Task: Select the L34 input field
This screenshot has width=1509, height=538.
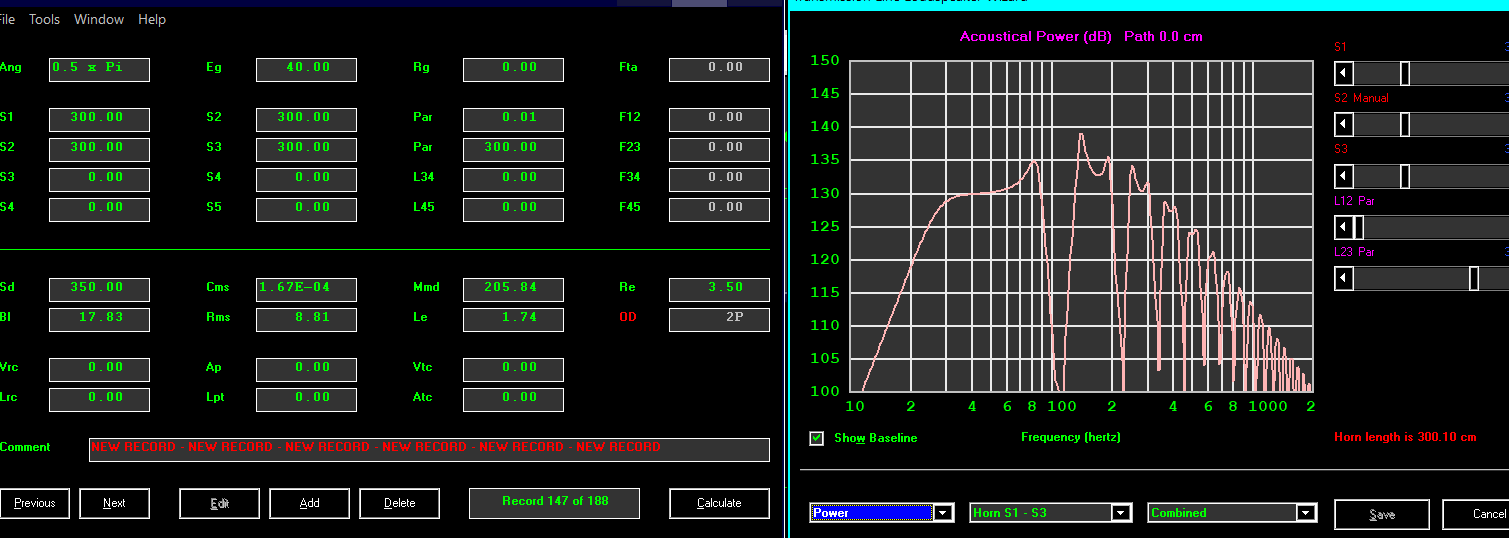Action: tap(513, 179)
